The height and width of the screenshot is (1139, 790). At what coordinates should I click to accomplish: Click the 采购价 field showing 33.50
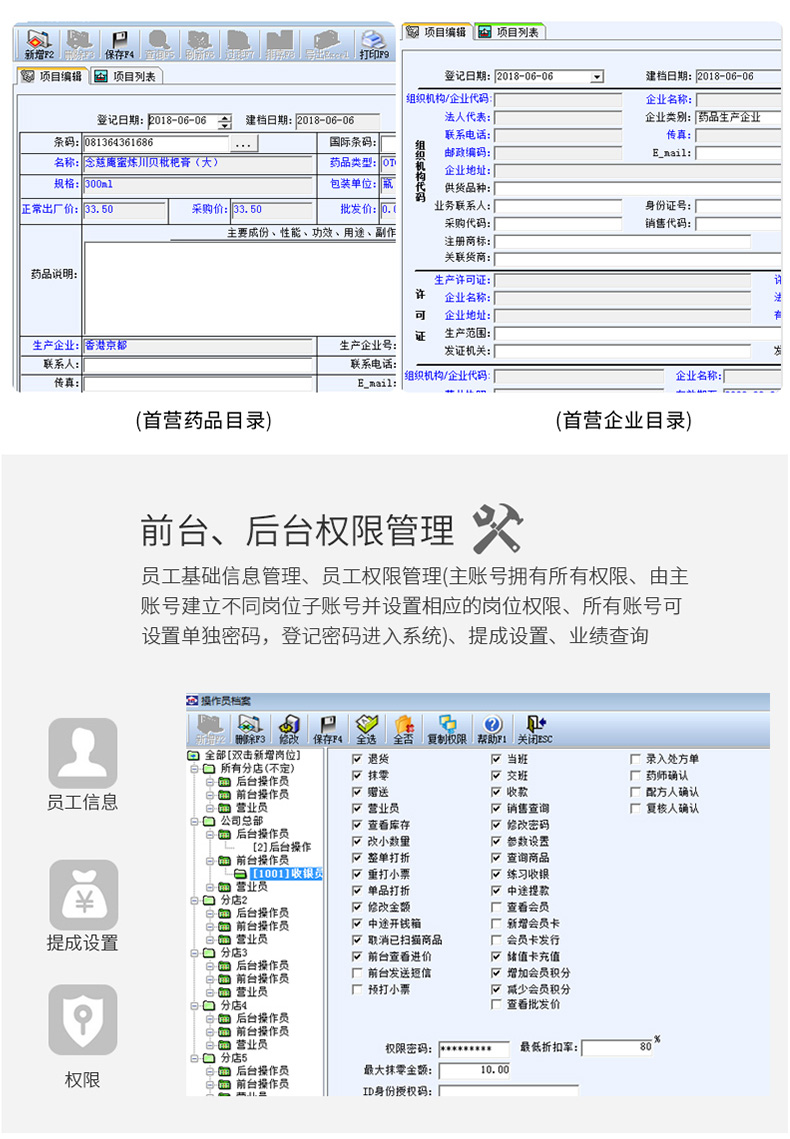coord(272,210)
